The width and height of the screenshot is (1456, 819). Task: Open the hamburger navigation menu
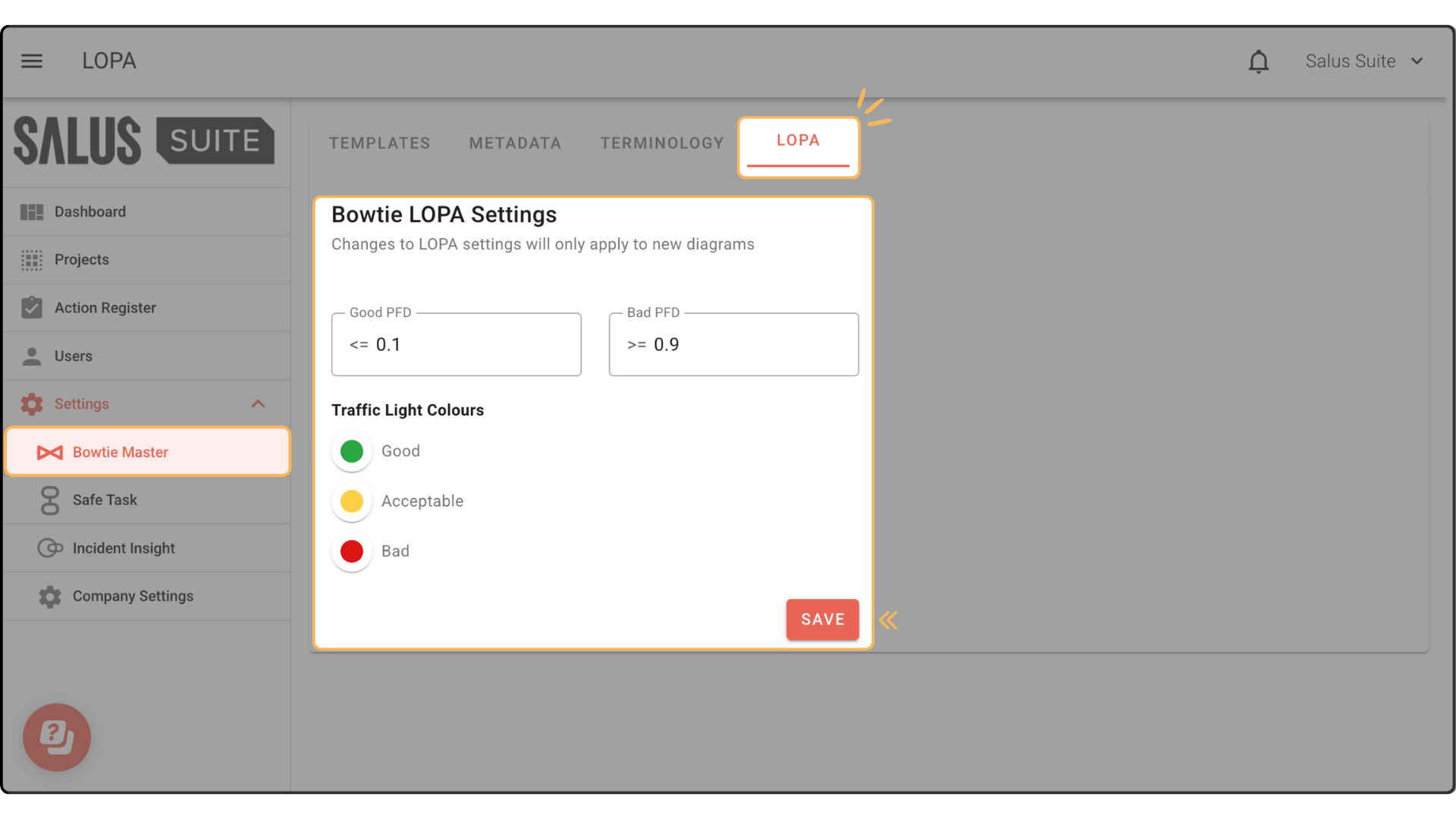[x=32, y=61]
